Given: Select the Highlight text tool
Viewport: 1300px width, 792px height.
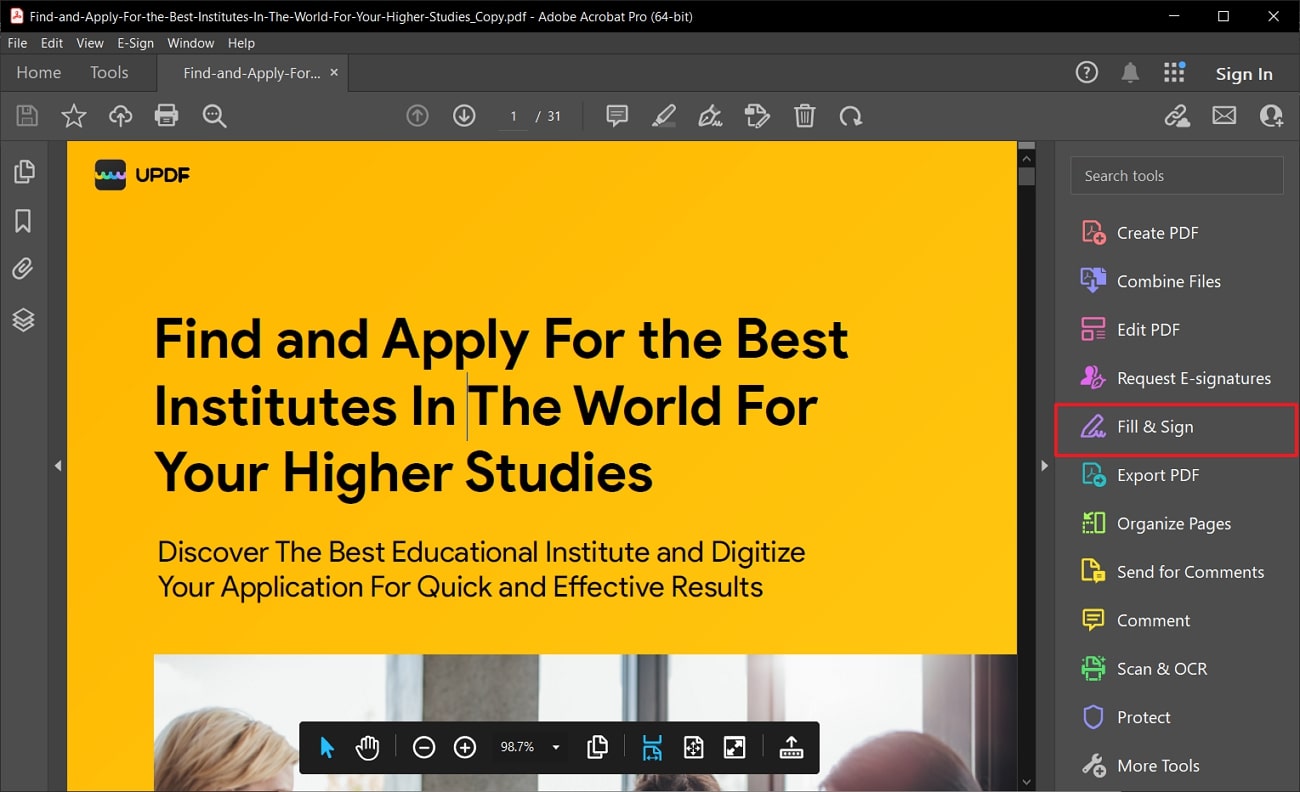Looking at the screenshot, I should click(663, 115).
